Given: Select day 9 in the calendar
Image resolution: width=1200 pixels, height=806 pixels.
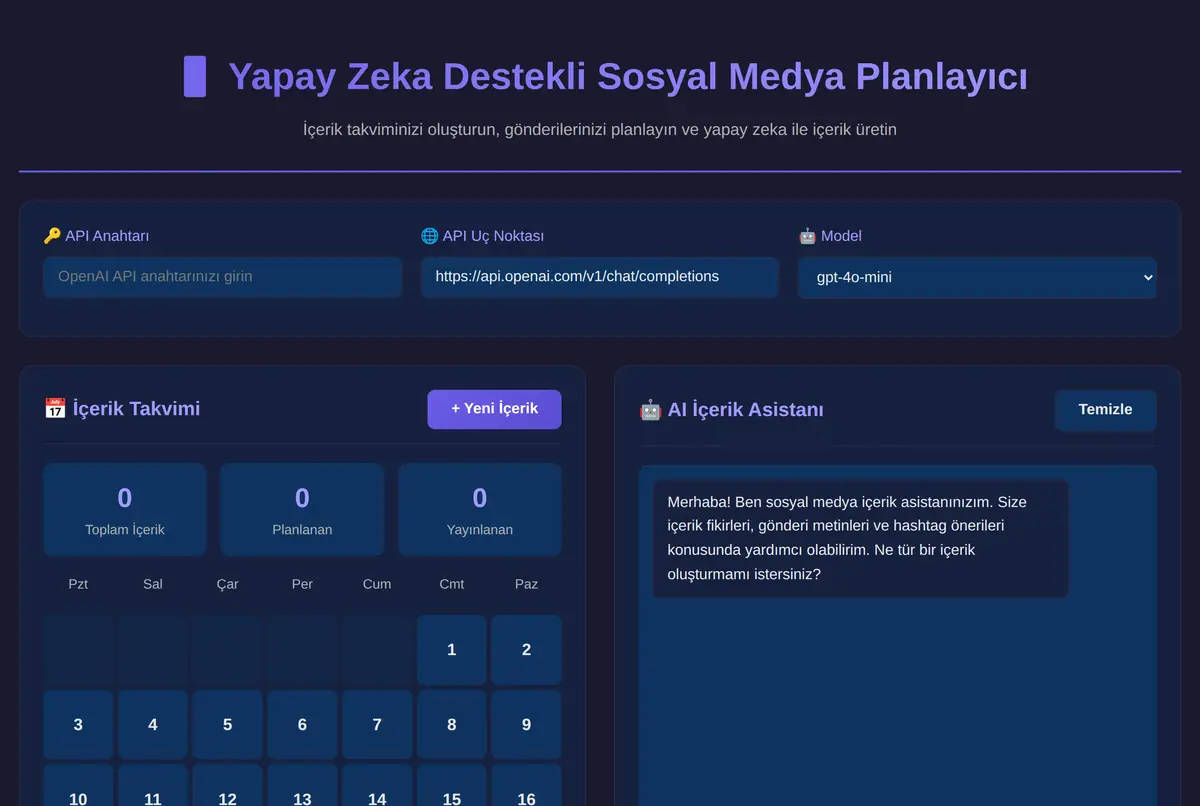Looking at the screenshot, I should (526, 724).
